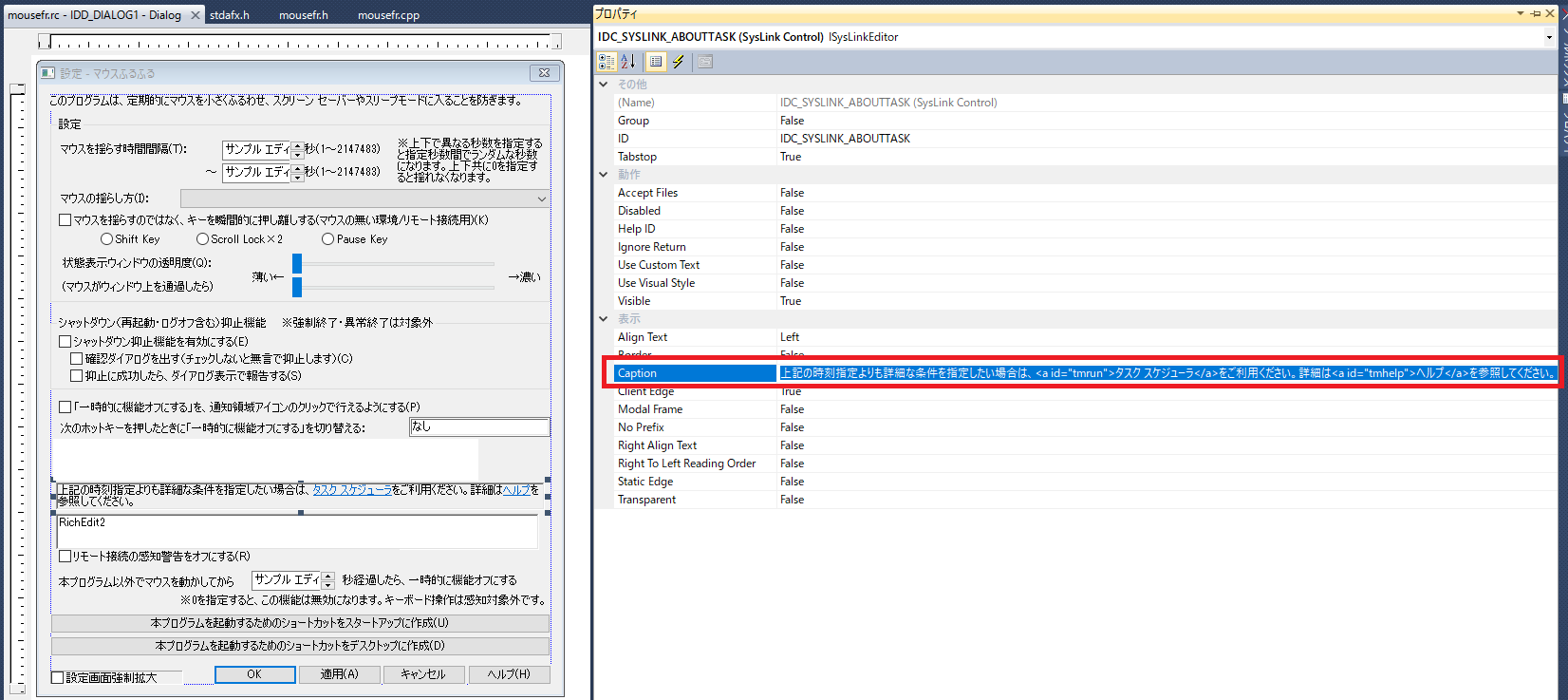This screenshot has height=700, width=1568.
Task: Select Shift Key radio button
Action: point(106,239)
